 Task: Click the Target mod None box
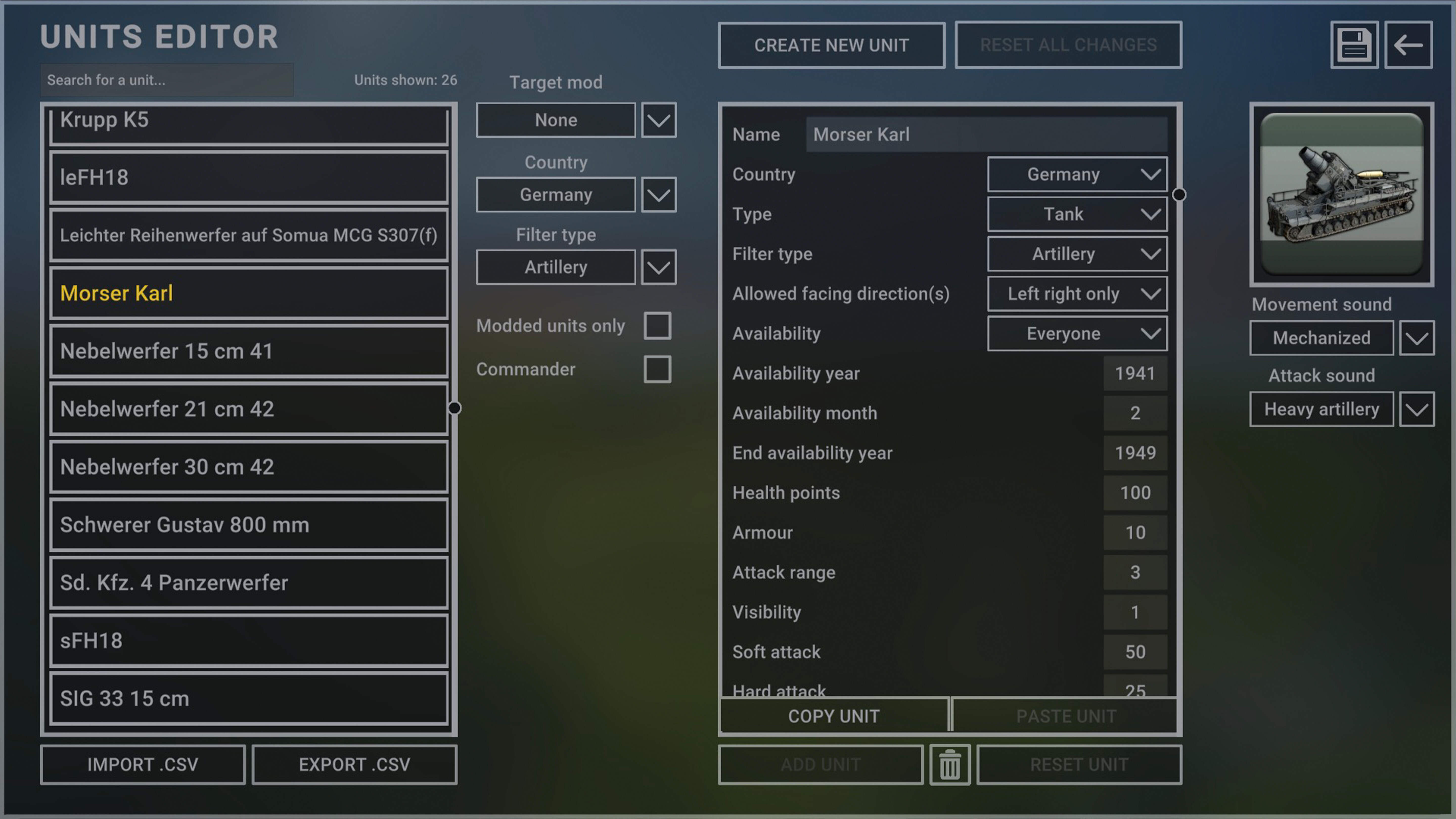pyautogui.click(x=556, y=120)
